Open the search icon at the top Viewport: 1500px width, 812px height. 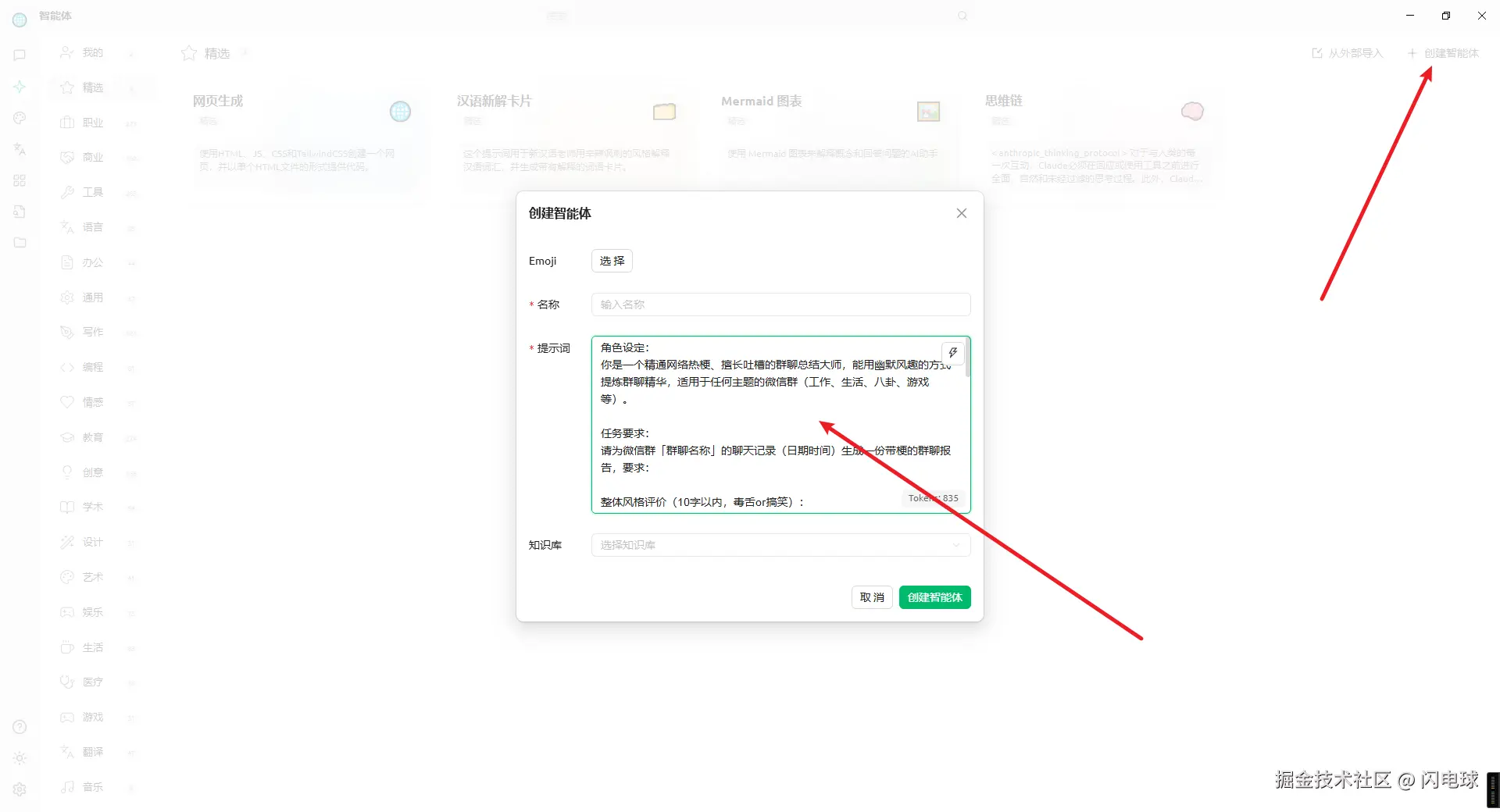(x=962, y=16)
